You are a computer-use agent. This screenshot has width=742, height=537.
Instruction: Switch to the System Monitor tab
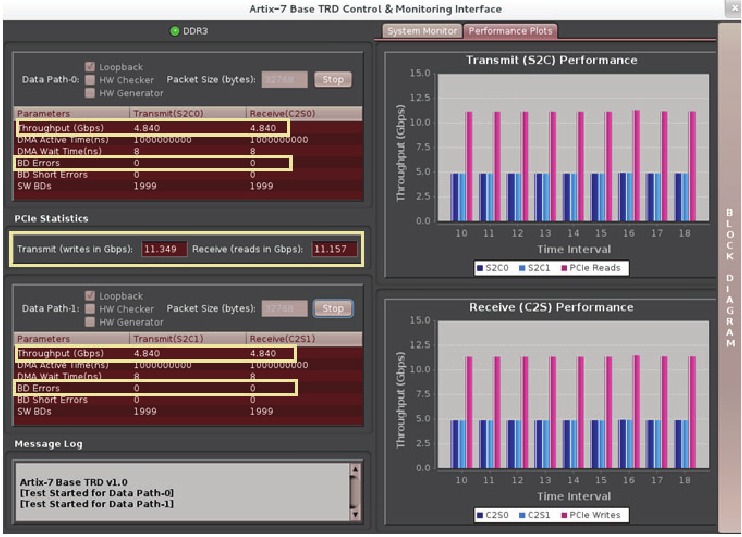pyautogui.click(x=422, y=31)
